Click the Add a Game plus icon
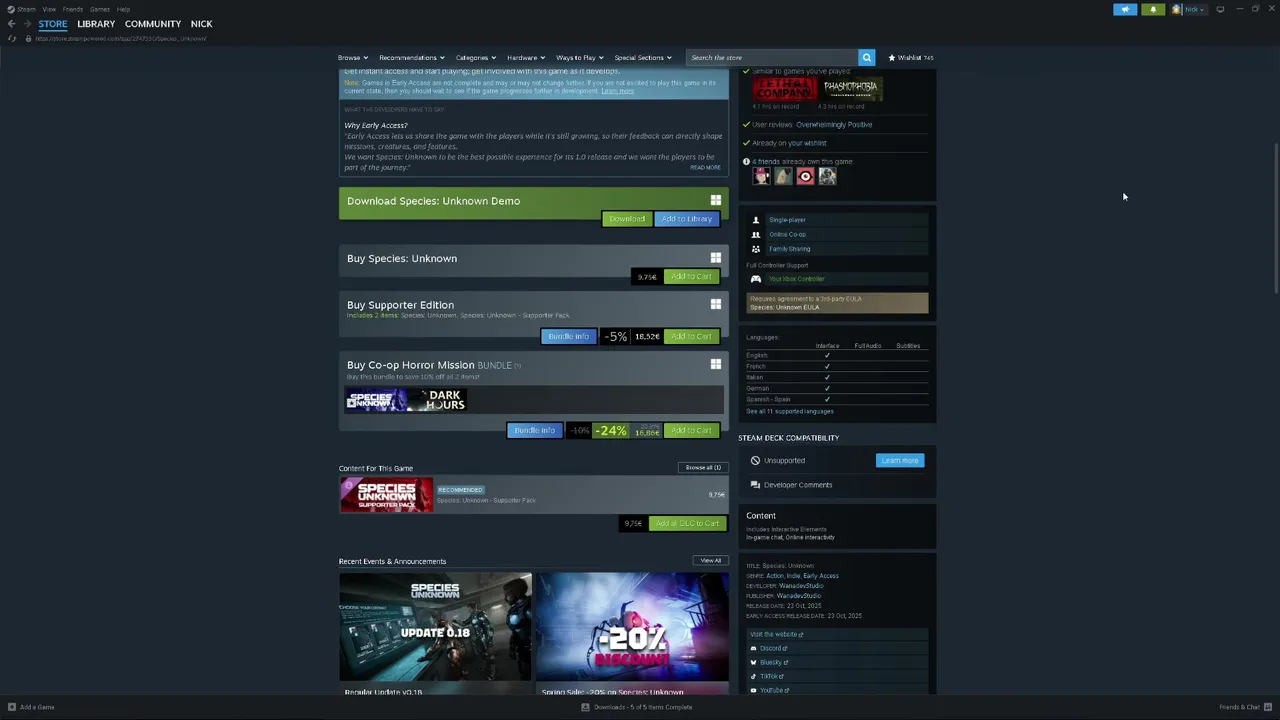1280x720 pixels. pyautogui.click(x=12, y=707)
